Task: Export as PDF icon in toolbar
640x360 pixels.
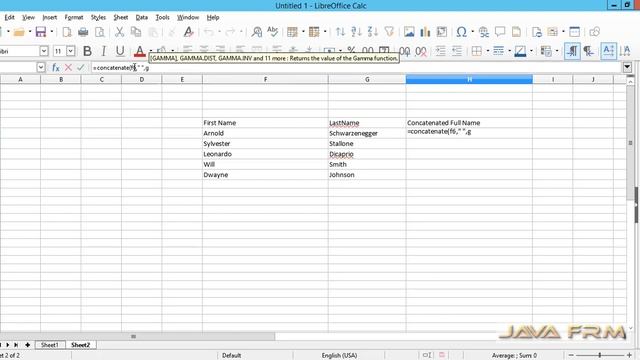Action: click(x=67, y=32)
